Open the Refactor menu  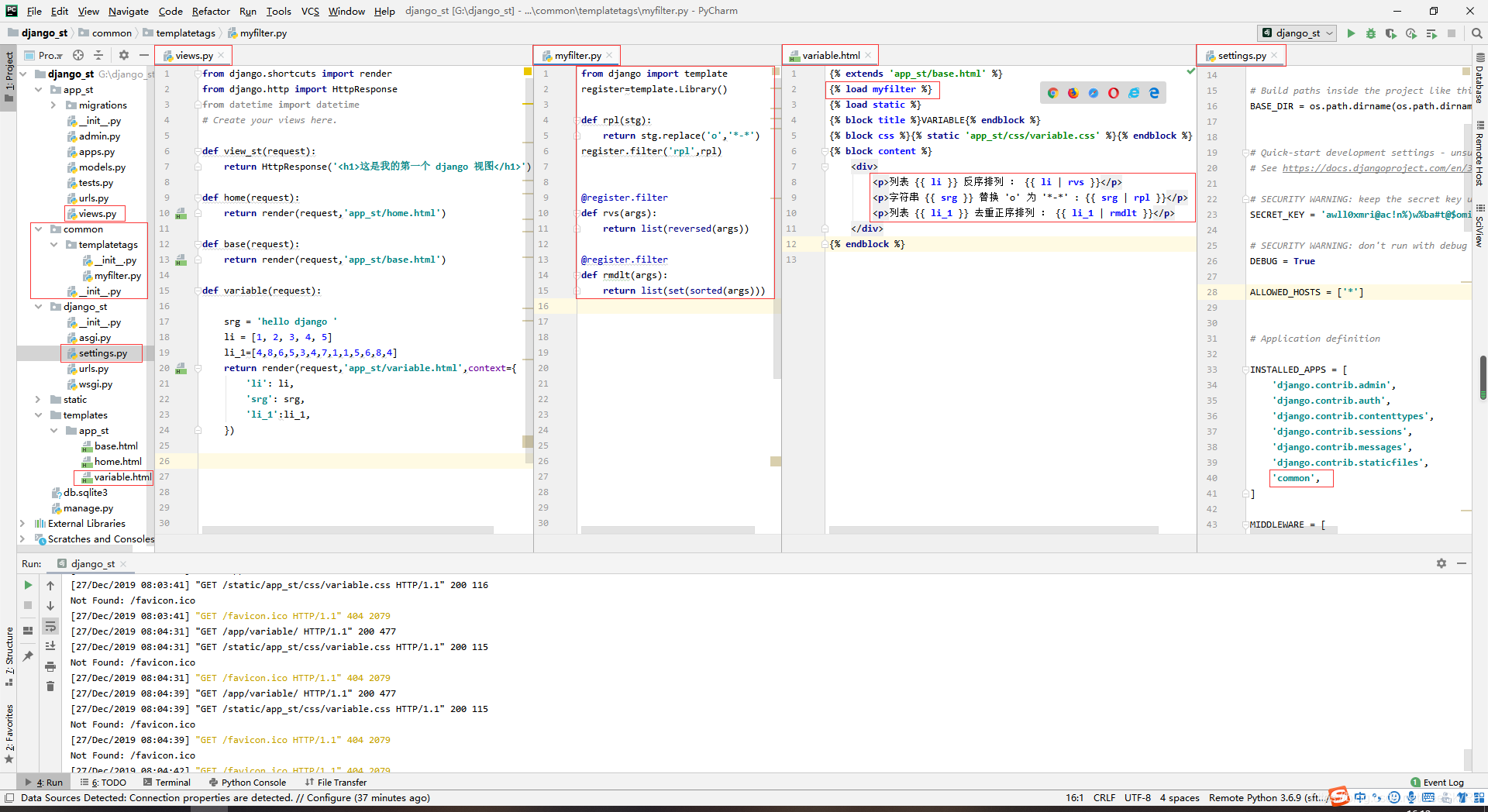coord(211,11)
